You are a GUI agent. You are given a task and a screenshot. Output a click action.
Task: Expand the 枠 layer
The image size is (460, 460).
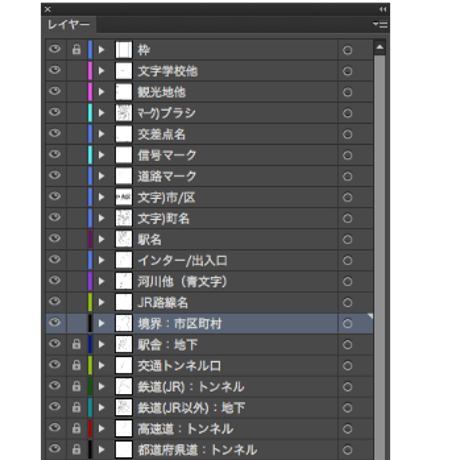coord(101,50)
